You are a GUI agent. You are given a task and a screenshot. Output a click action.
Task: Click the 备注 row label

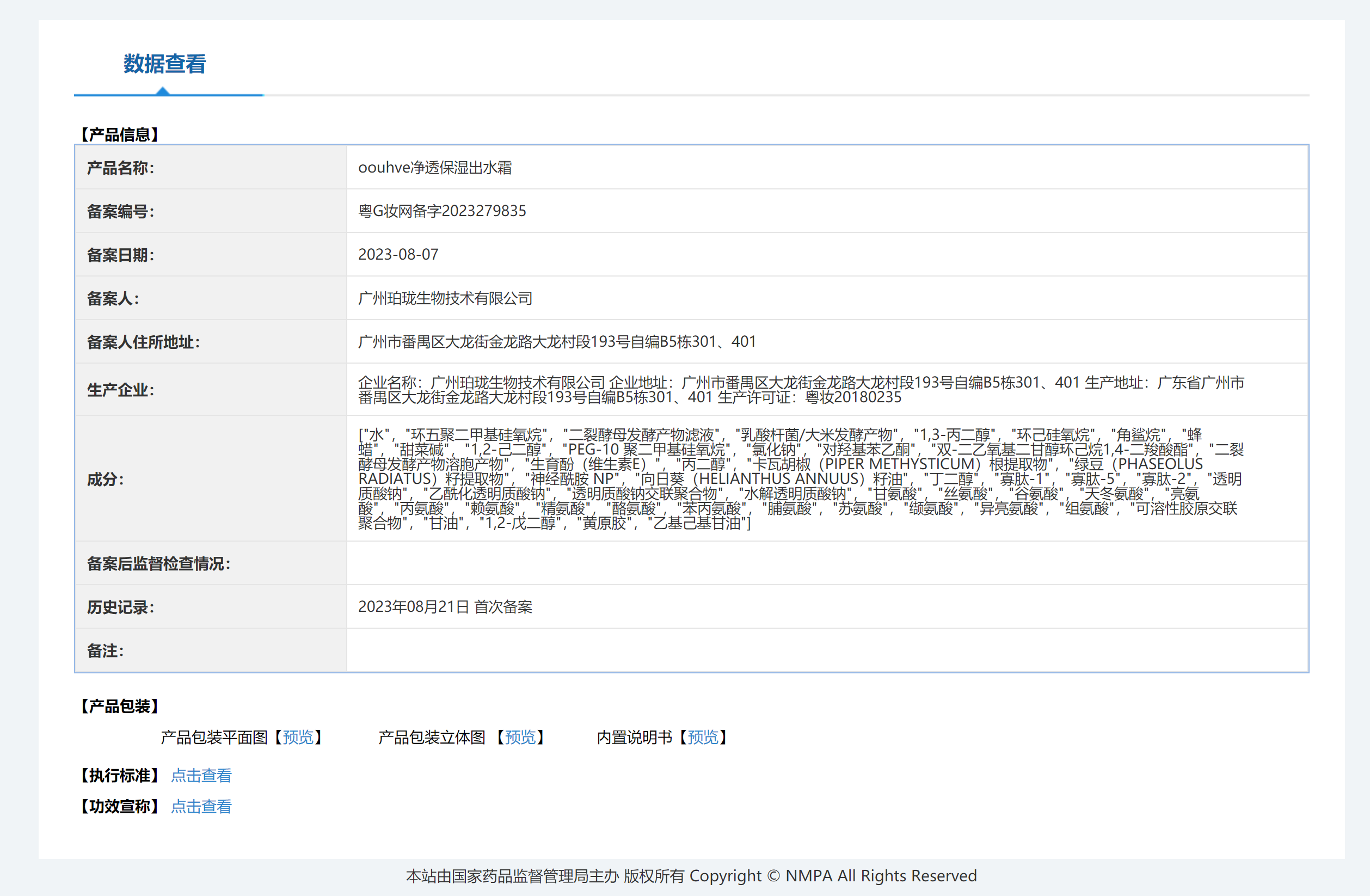105,650
